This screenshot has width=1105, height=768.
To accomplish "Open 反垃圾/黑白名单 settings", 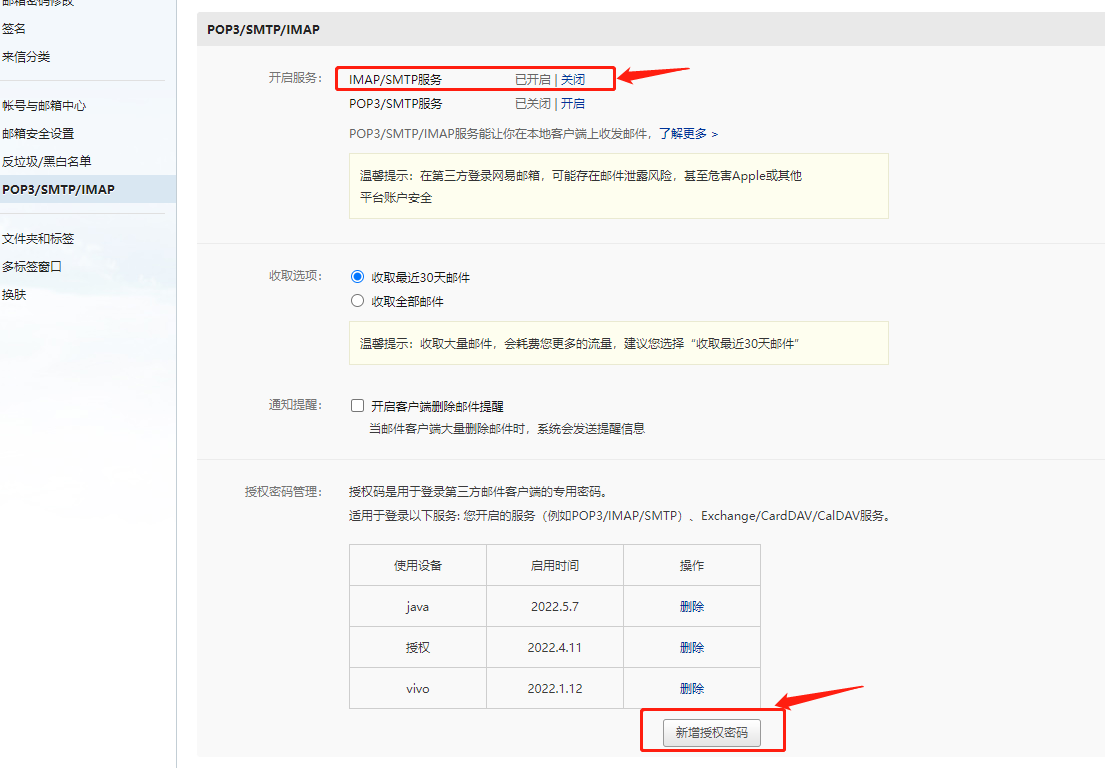I will pos(47,161).
